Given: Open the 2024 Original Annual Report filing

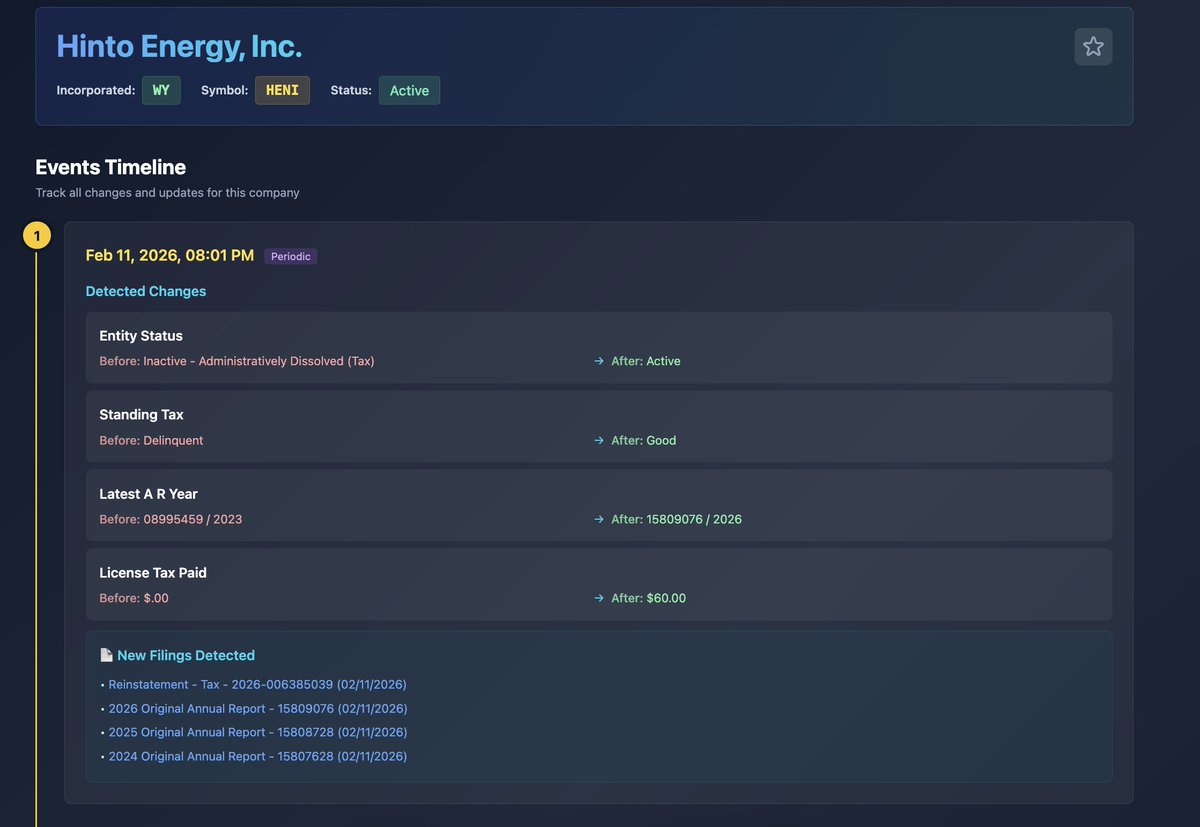Looking at the screenshot, I should click(x=257, y=756).
